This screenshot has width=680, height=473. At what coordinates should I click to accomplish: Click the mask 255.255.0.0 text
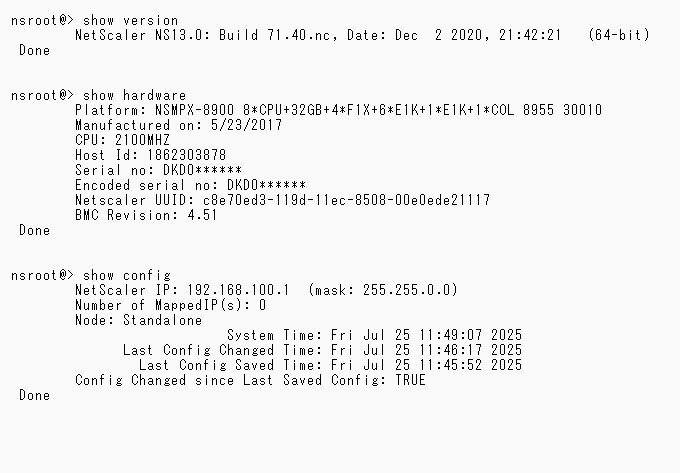coord(383,290)
